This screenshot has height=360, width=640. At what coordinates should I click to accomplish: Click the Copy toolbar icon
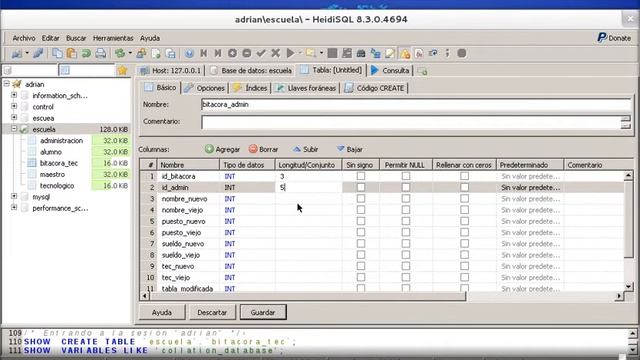coord(57,53)
